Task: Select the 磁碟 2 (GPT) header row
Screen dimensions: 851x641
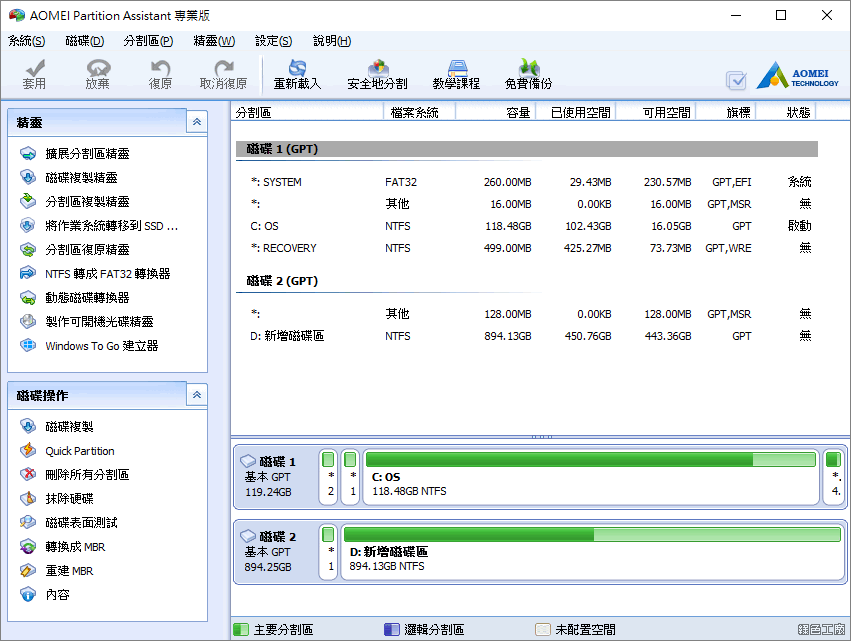Action: coord(526,281)
